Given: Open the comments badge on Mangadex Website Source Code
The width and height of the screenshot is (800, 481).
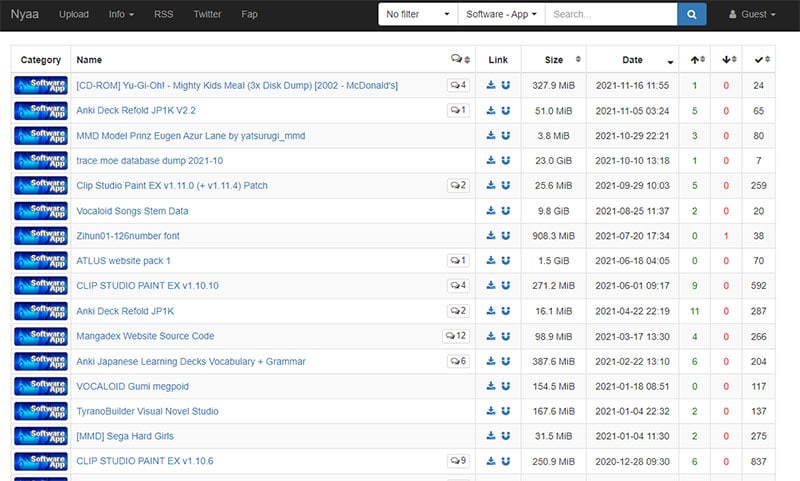Looking at the screenshot, I should (456, 336).
